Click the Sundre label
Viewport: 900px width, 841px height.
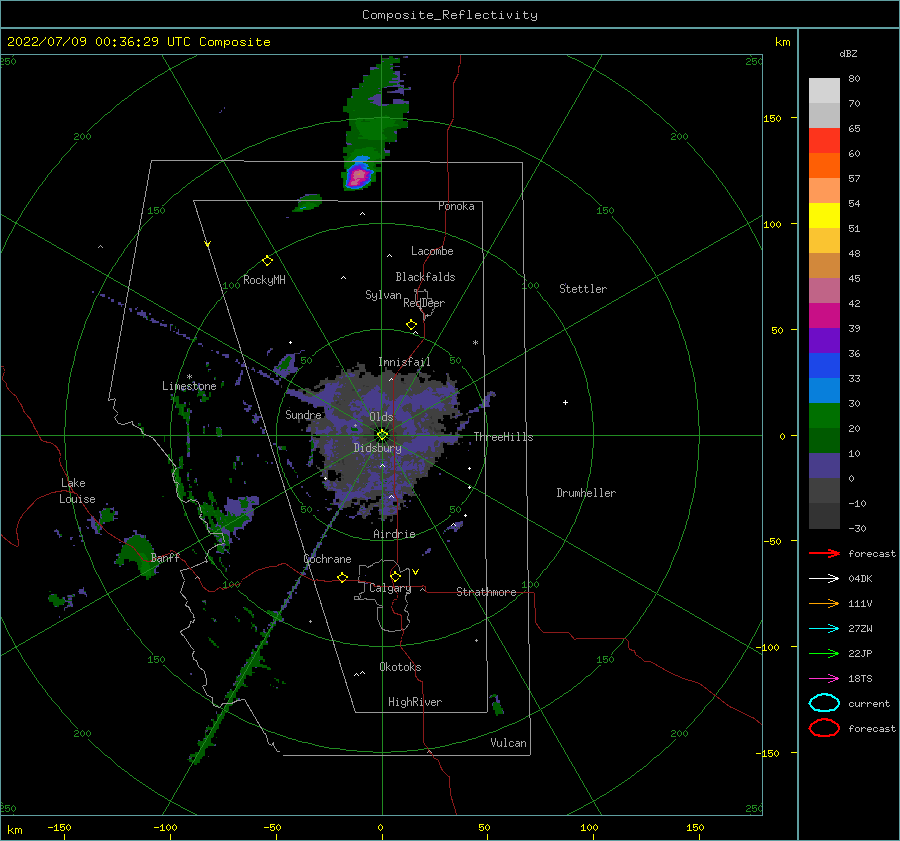click(303, 415)
